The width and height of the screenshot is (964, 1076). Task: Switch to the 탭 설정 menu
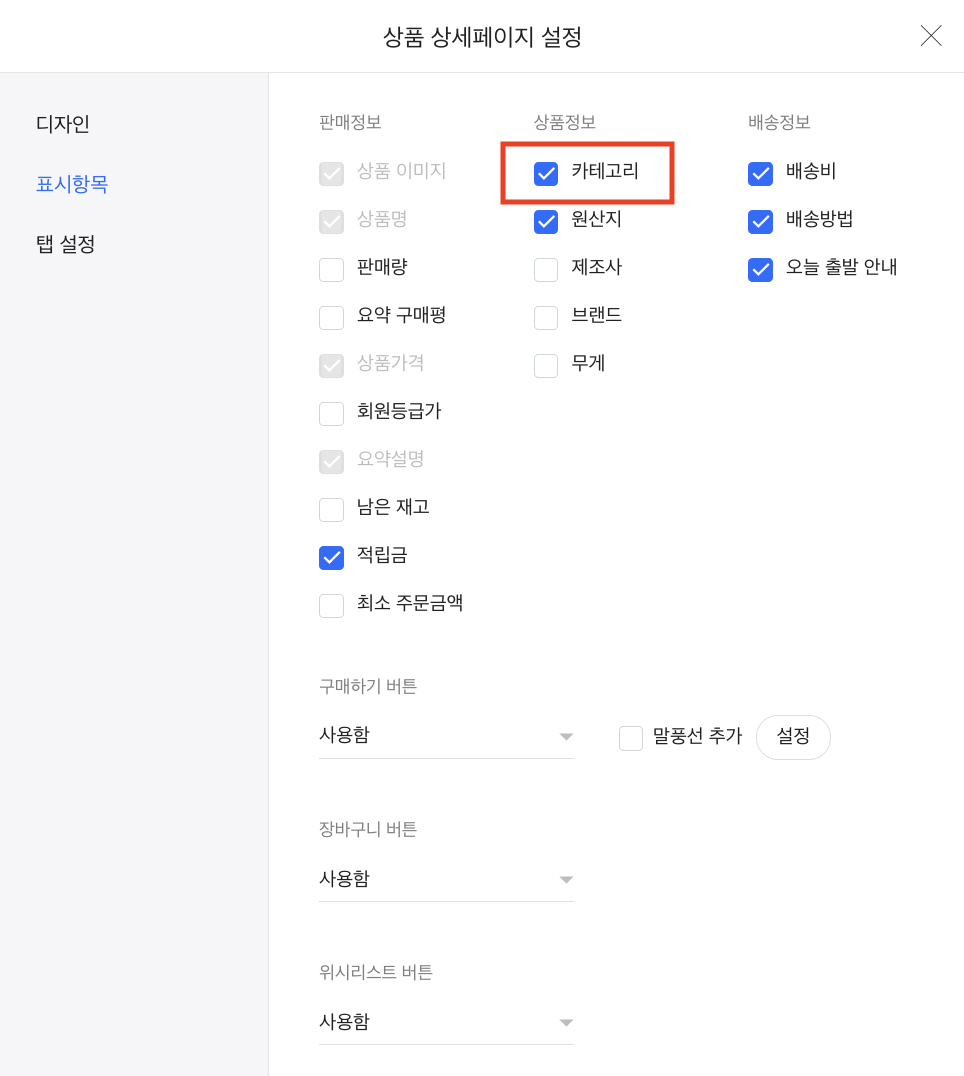(66, 244)
